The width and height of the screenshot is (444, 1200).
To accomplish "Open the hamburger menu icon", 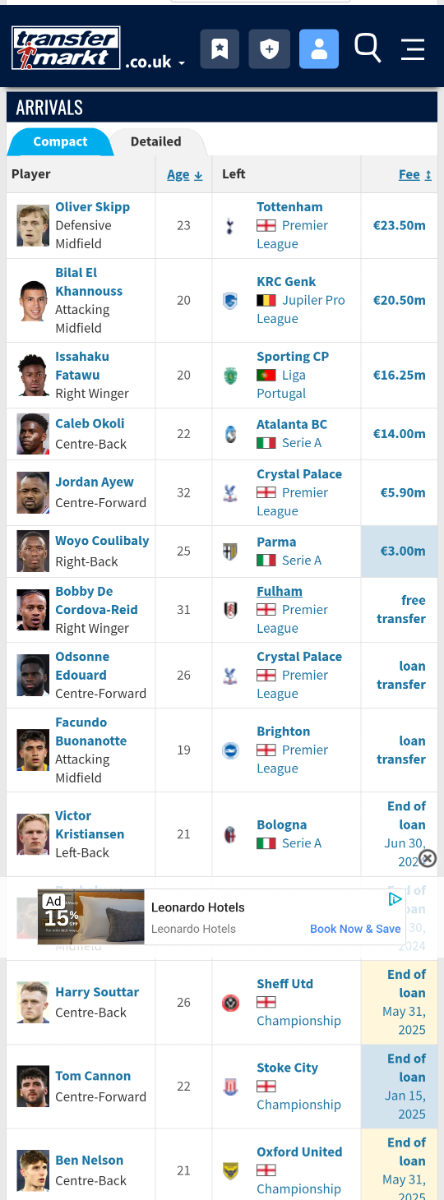I will click(413, 48).
